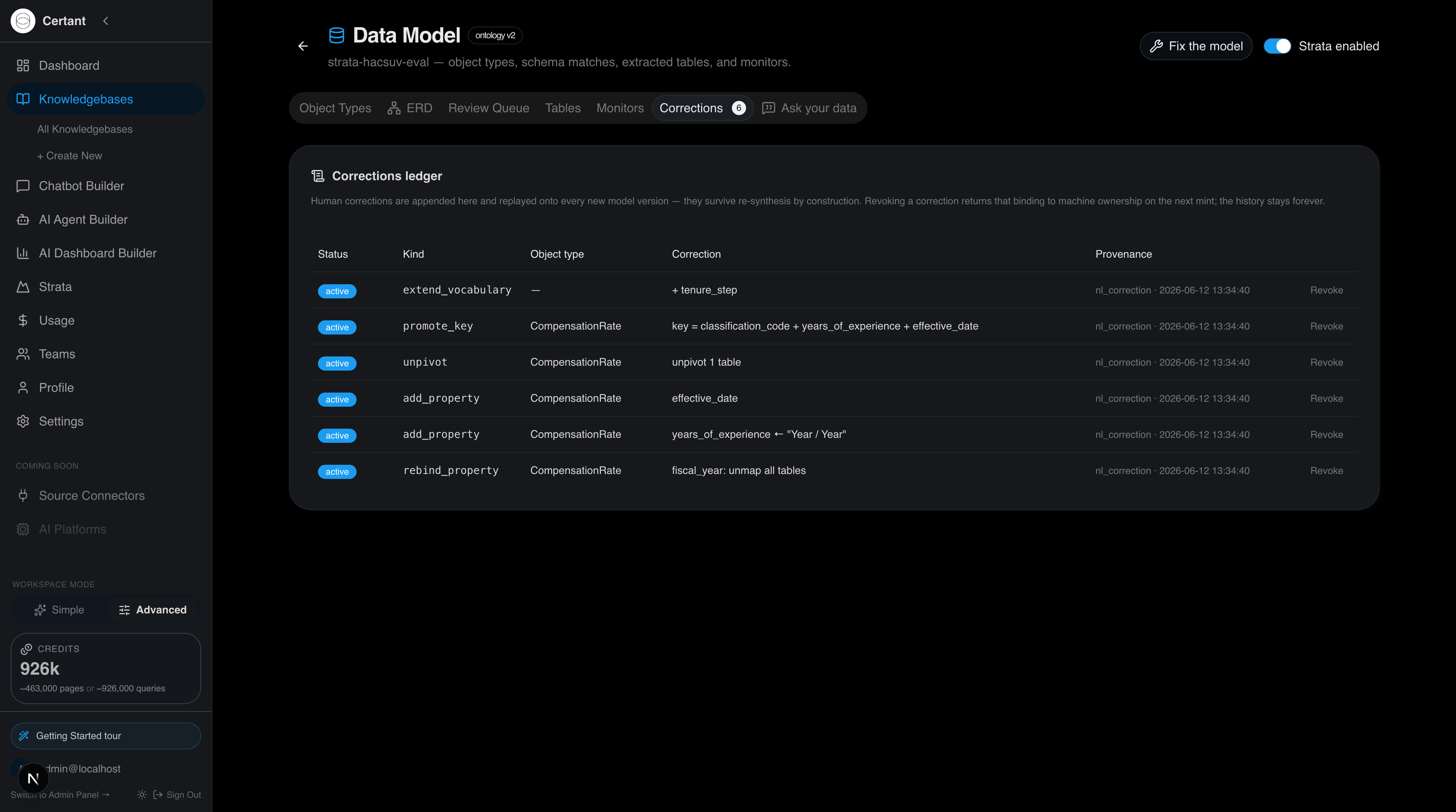Click the back arrow beside Data Model
Viewport: 1456px width, 812px height.
click(x=303, y=46)
